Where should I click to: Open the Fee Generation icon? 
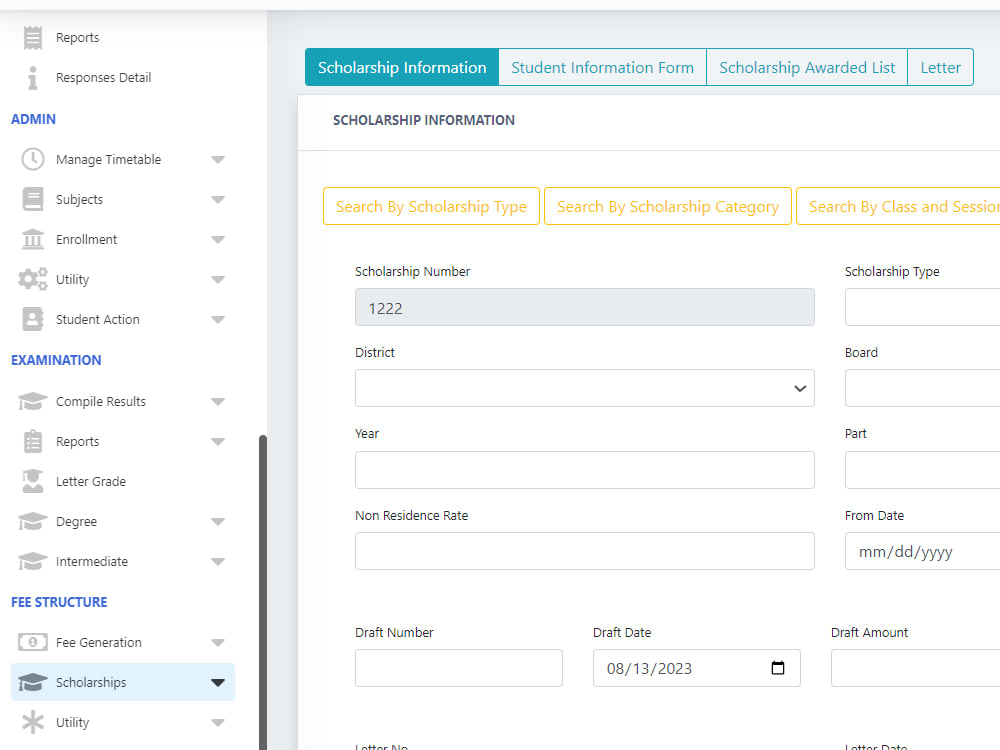click(x=32, y=641)
